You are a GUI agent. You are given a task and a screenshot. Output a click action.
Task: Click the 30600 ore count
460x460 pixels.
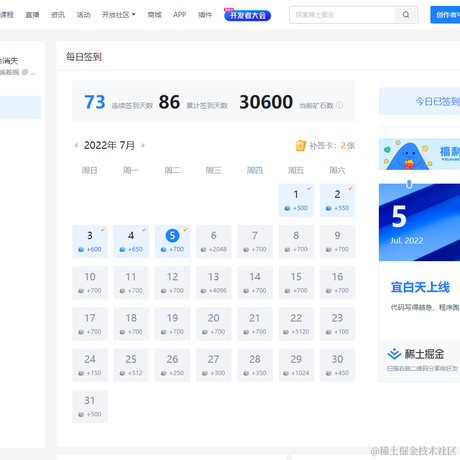coord(266,102)
